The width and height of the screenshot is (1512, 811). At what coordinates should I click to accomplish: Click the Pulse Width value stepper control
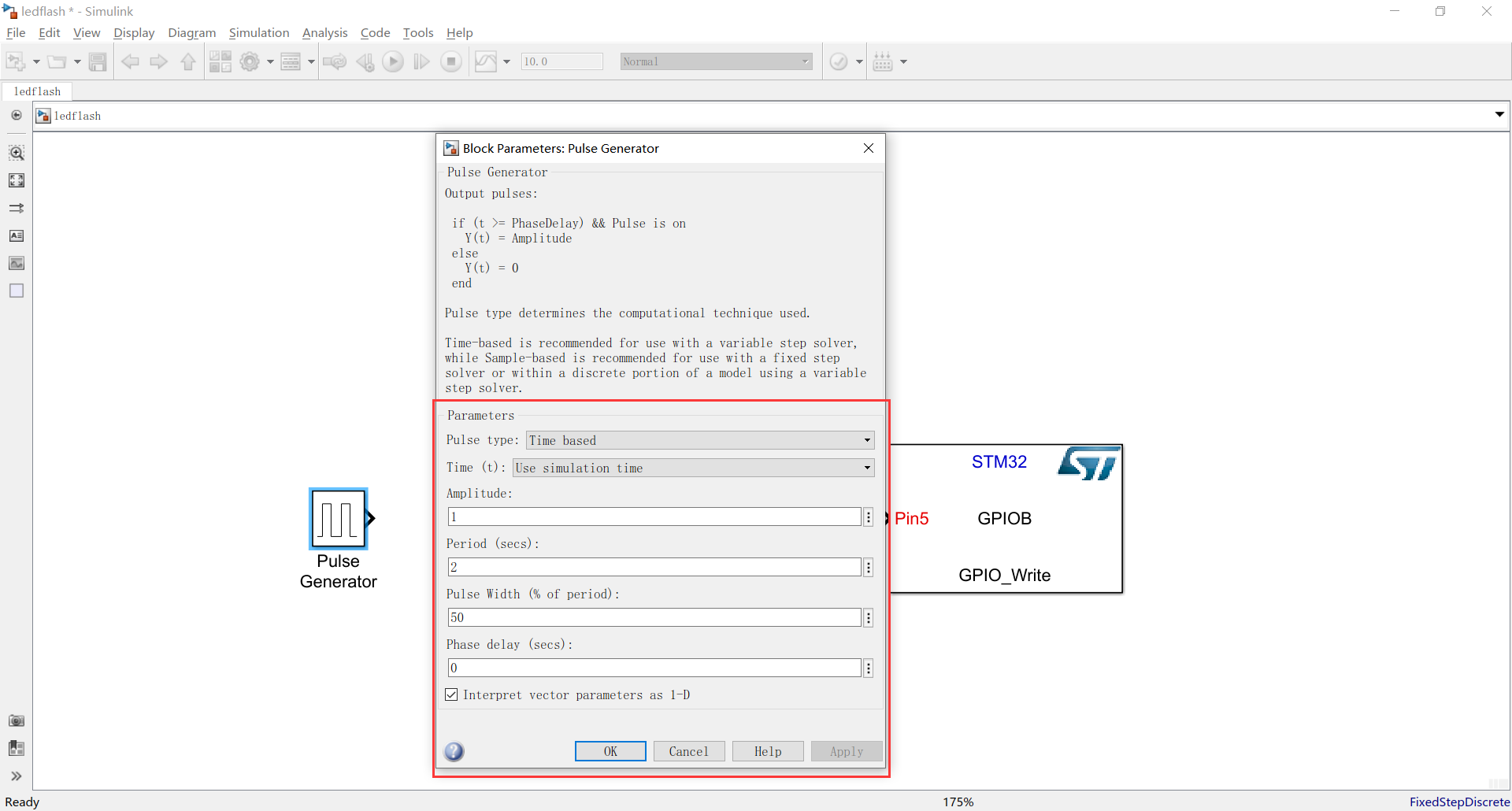867,617
